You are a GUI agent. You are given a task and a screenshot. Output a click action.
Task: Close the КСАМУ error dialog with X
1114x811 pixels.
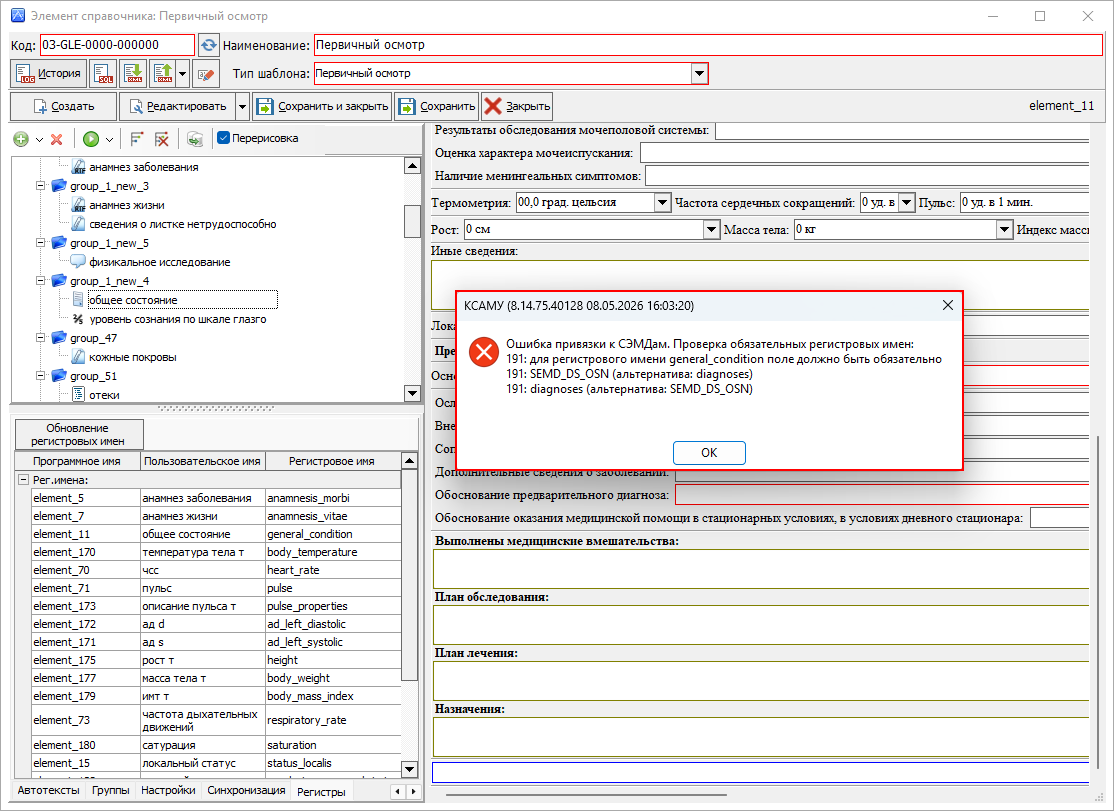(947, 305)
